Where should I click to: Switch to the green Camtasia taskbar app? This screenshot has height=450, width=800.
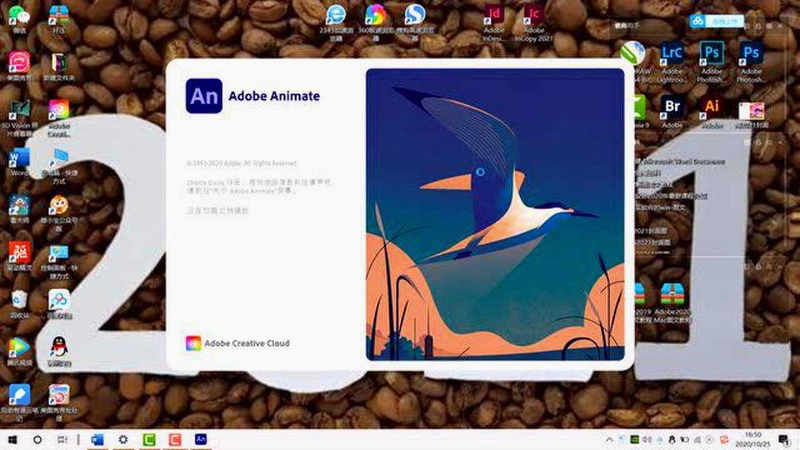click(x=149, y=439)
